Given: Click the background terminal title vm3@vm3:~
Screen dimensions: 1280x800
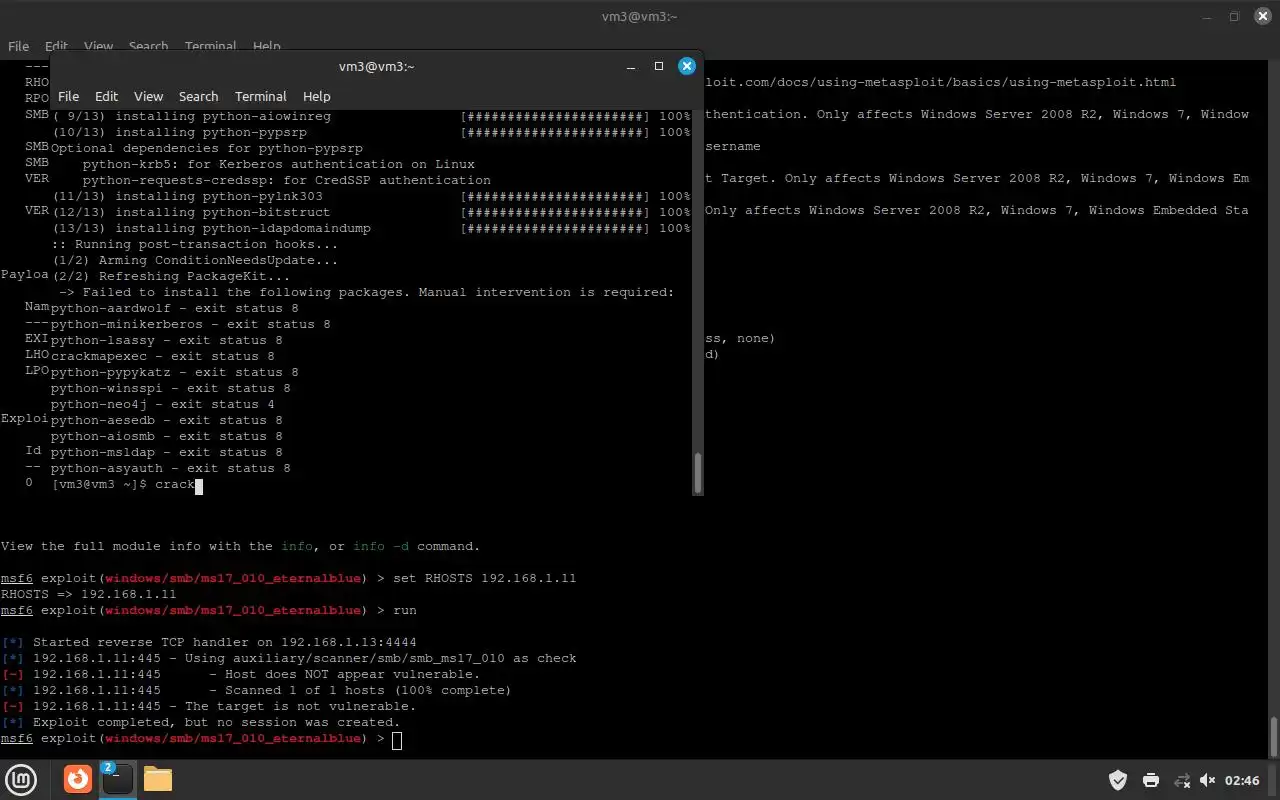Looking at the screenshot, I should click(640, 16).
